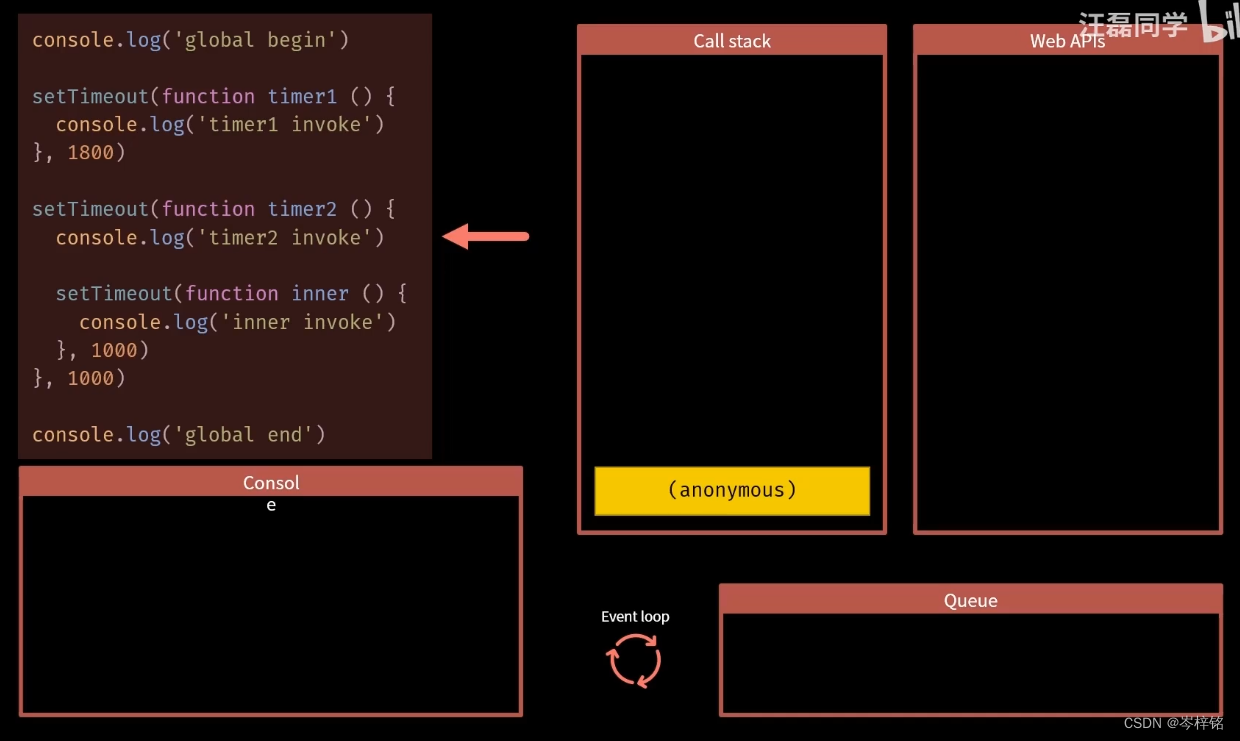Click the setTimeout keyword for timer1
Viewport: 1240px width, 741px height.
(90, 96)
